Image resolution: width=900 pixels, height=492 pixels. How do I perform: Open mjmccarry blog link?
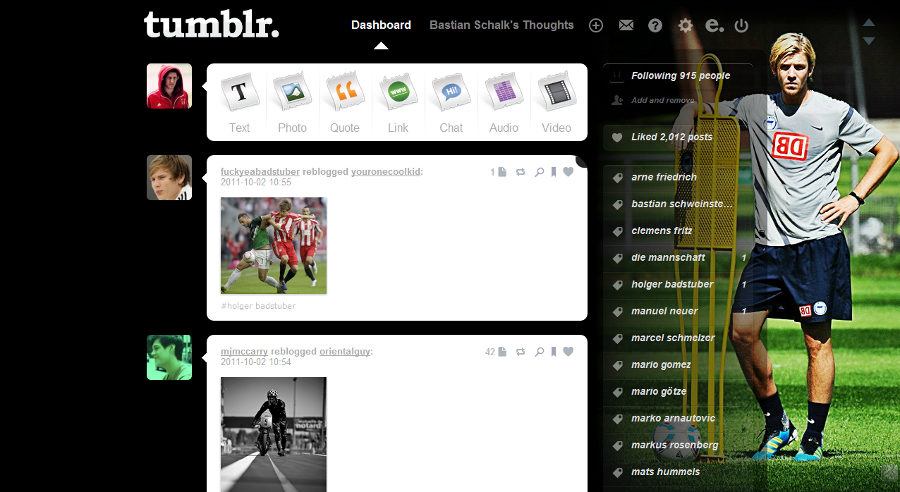[244, 351]
